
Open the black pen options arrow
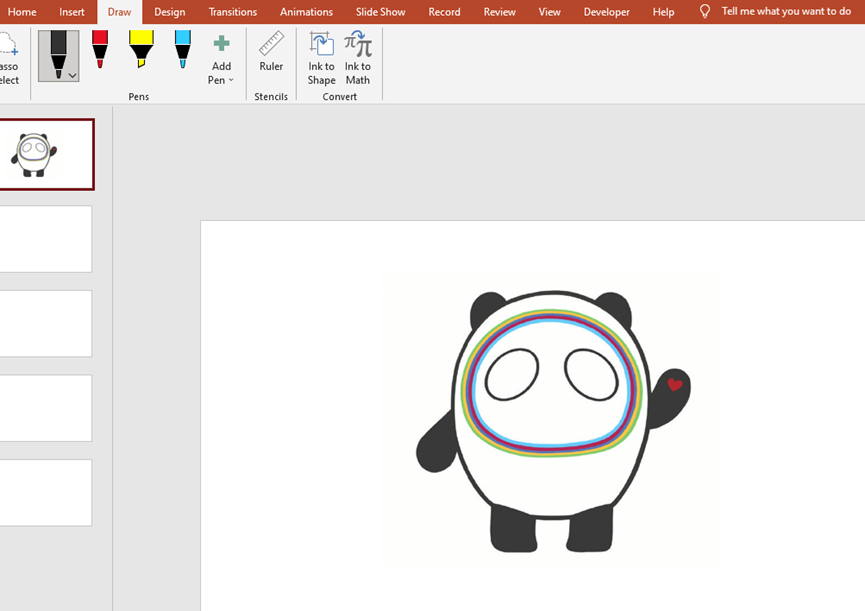coord(72,76)
